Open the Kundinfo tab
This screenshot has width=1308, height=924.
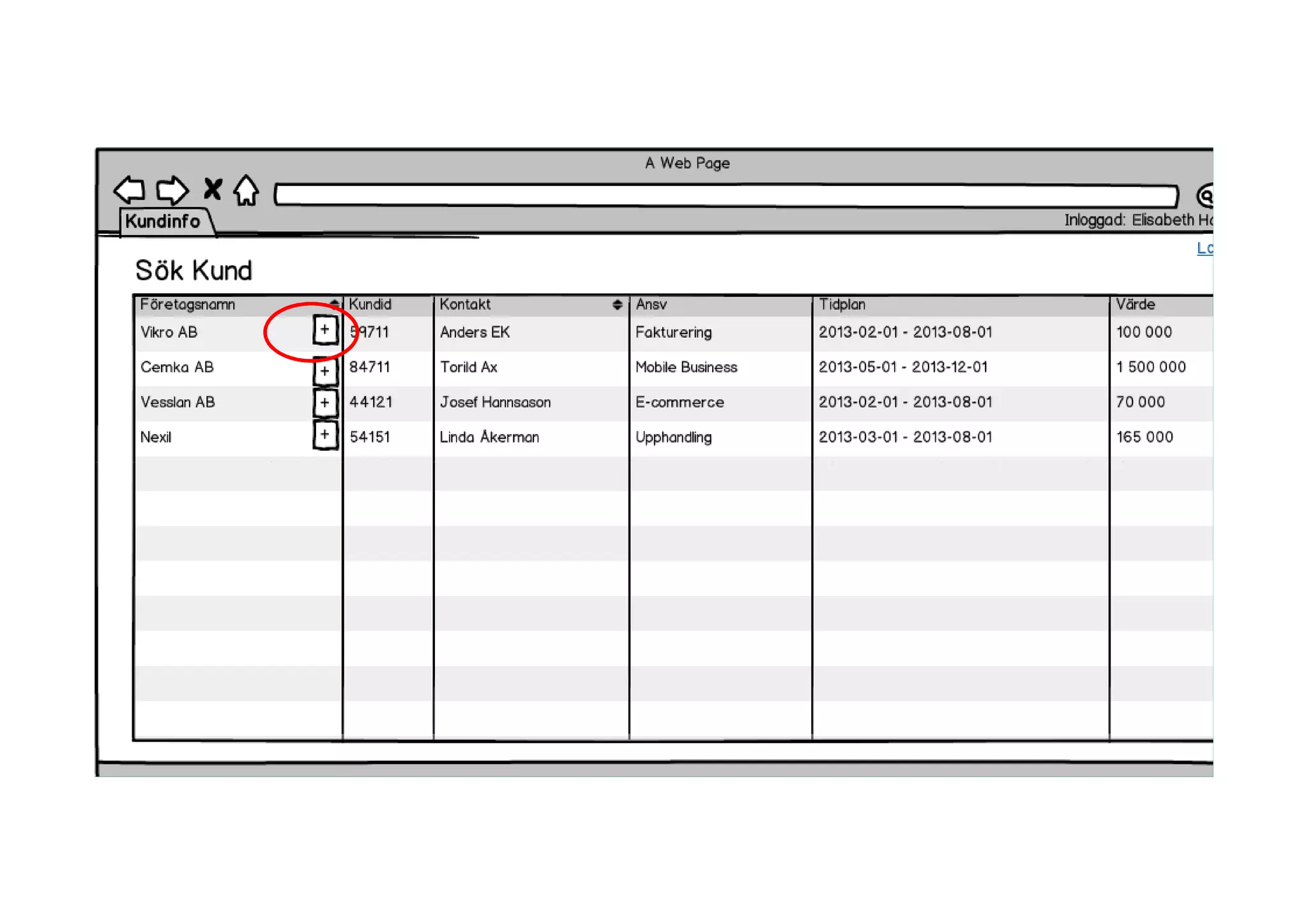[x=163, y=222]
